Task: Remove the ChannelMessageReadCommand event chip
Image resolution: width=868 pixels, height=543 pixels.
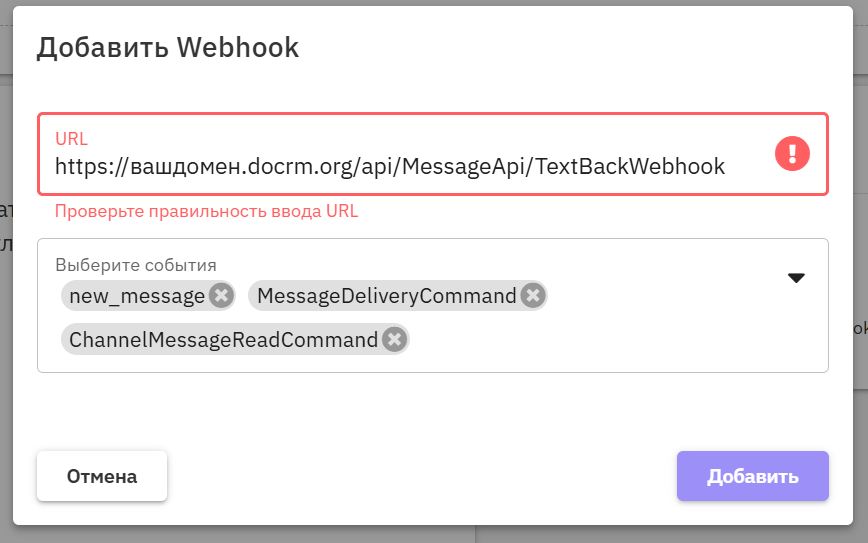Action: (395, 340)
